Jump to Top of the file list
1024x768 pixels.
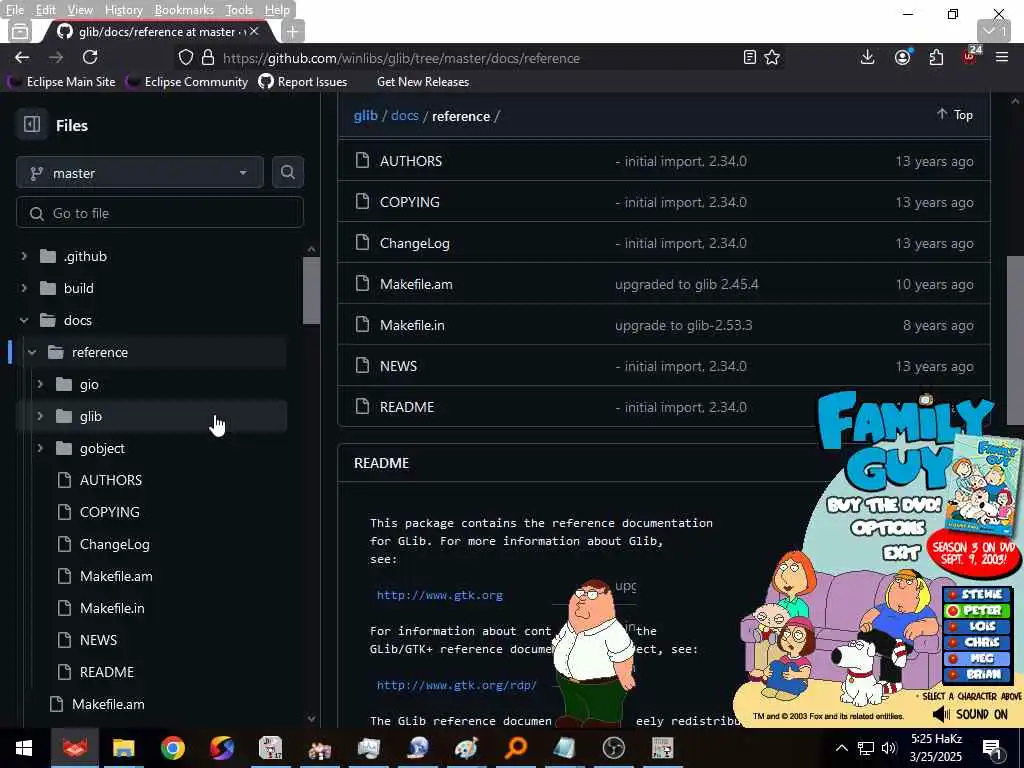pos(955,114)
